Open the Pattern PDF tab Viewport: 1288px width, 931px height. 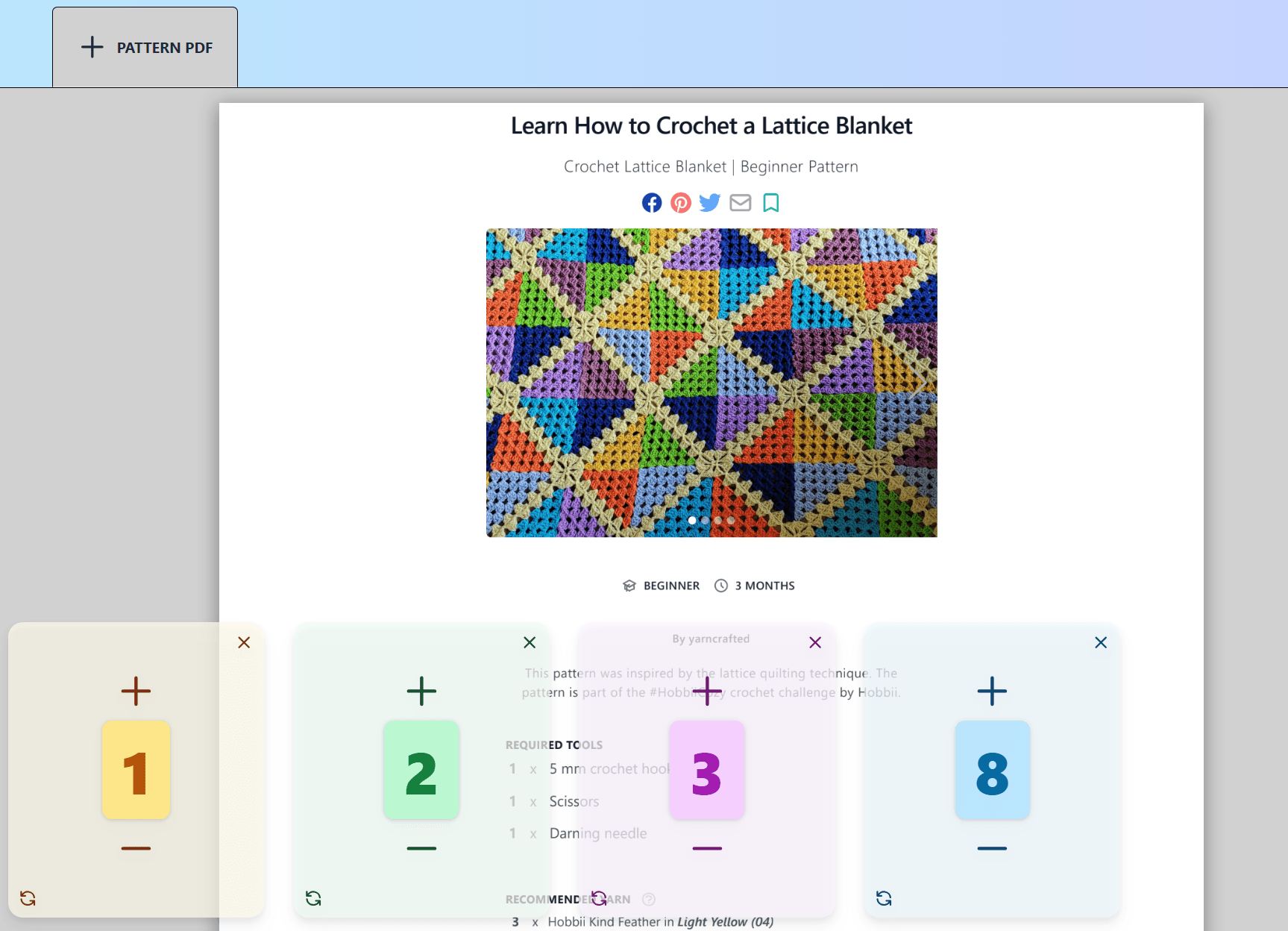pos(145,48)
